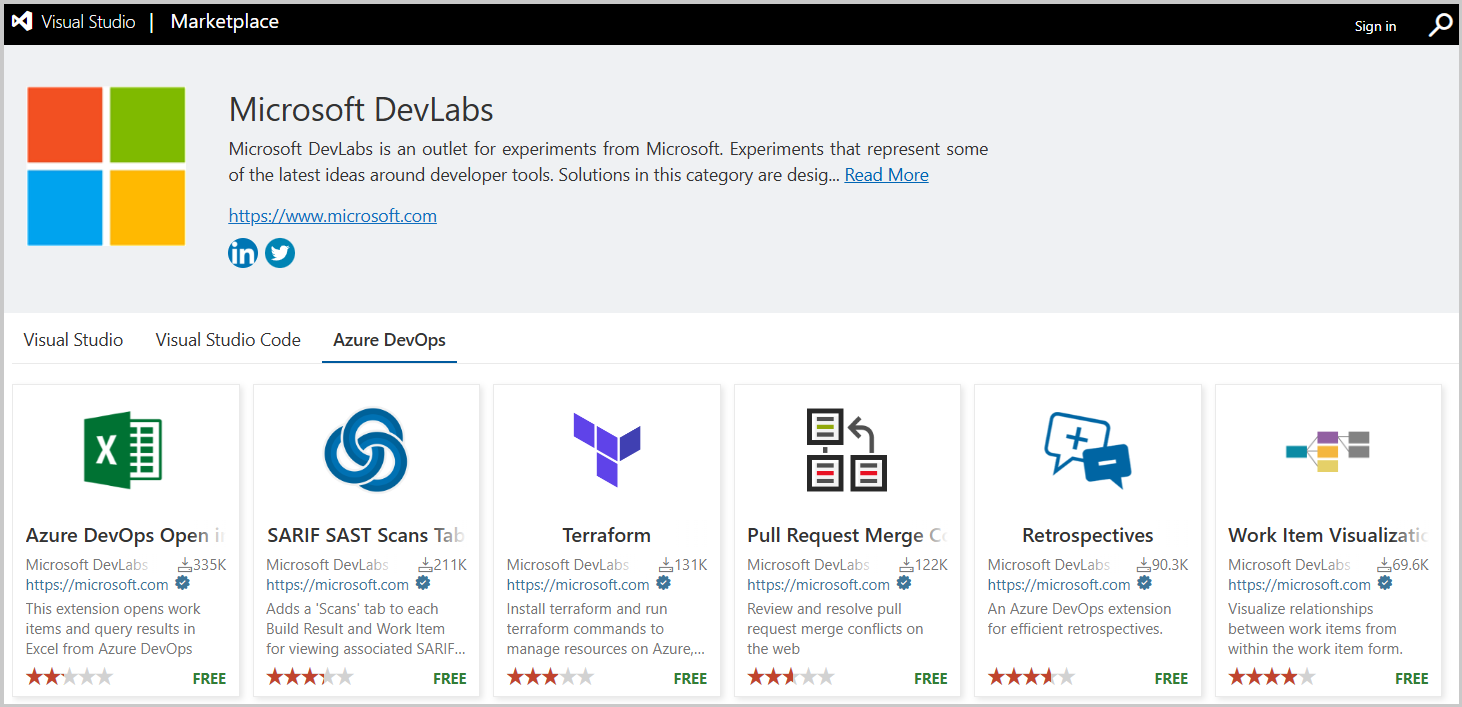The image size is (1462, 707).
Task: Click the Marketplace header link
Action: click(x=224, y=22)
